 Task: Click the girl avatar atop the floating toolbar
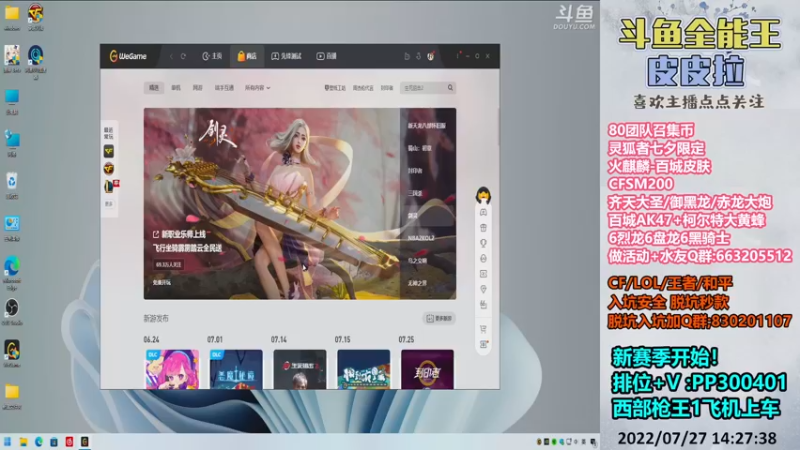tap(483, 195)
